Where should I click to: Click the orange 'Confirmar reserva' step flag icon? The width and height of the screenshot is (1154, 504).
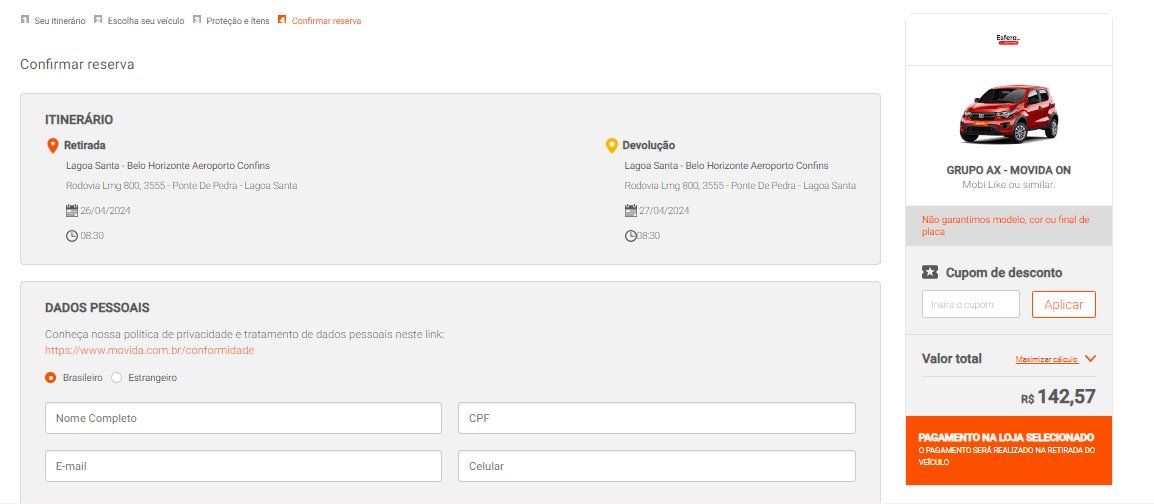[x=282, y=20]
